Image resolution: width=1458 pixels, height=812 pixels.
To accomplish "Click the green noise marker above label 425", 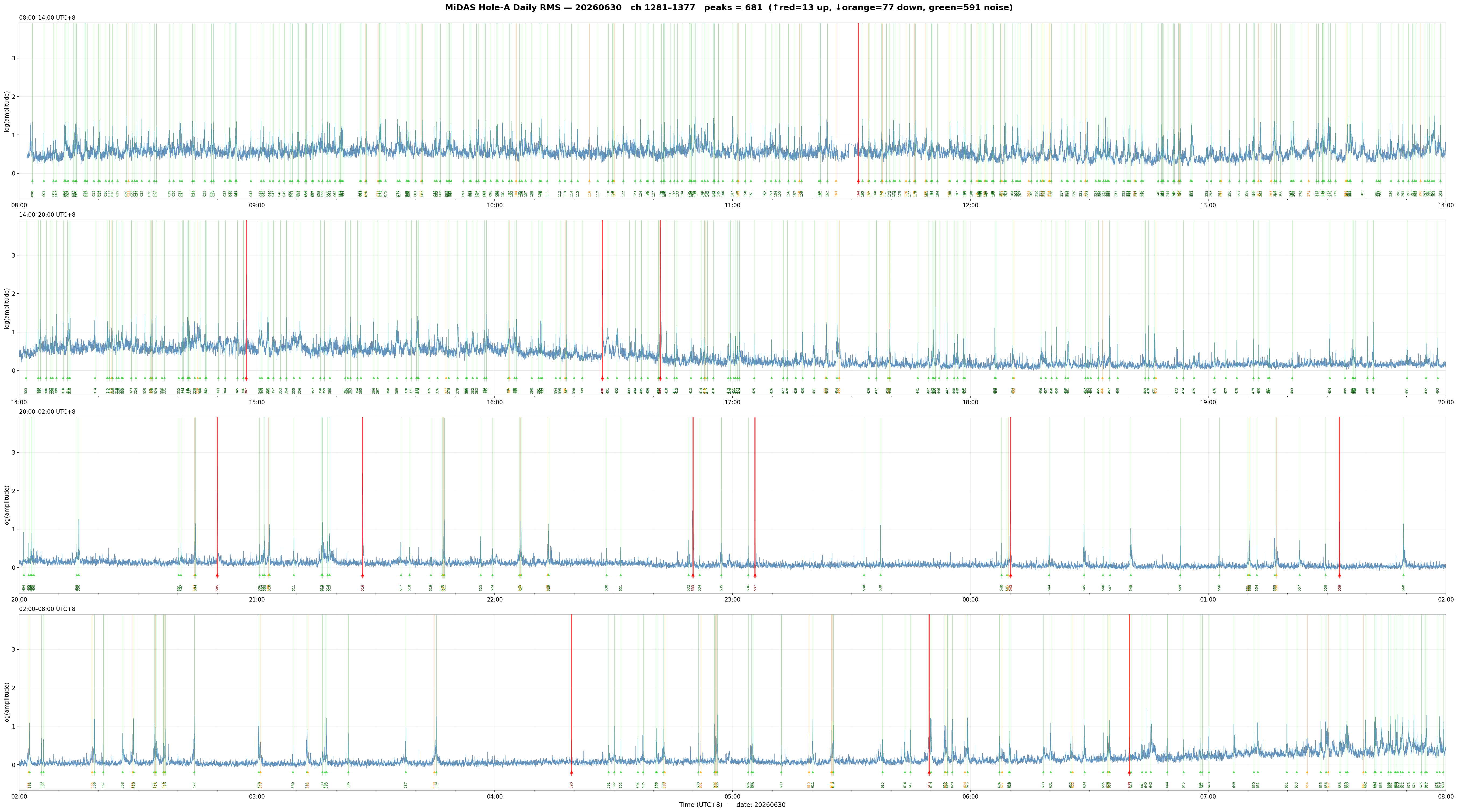I will click(754, 378).
